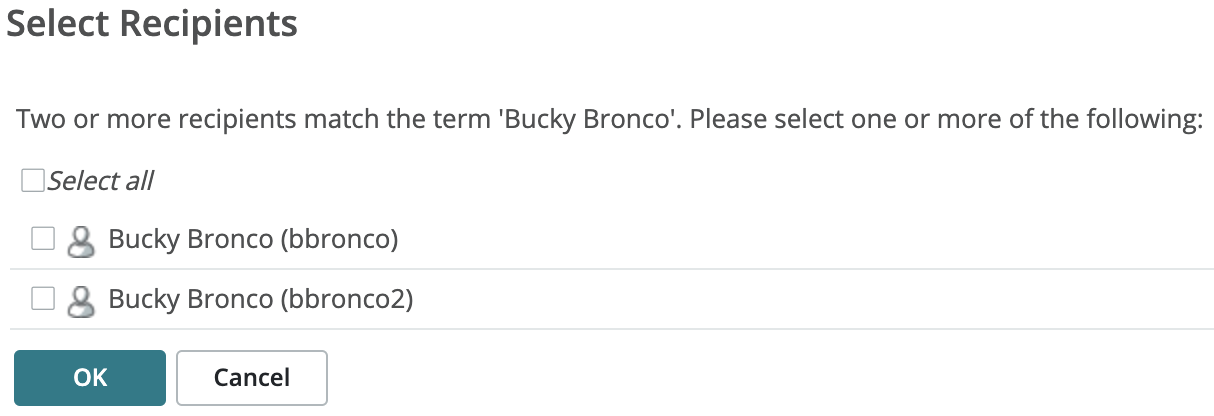This screenshot has width=1214, height=416.
Task: Check the Select all checkbox
Action: tap(33, 181)
